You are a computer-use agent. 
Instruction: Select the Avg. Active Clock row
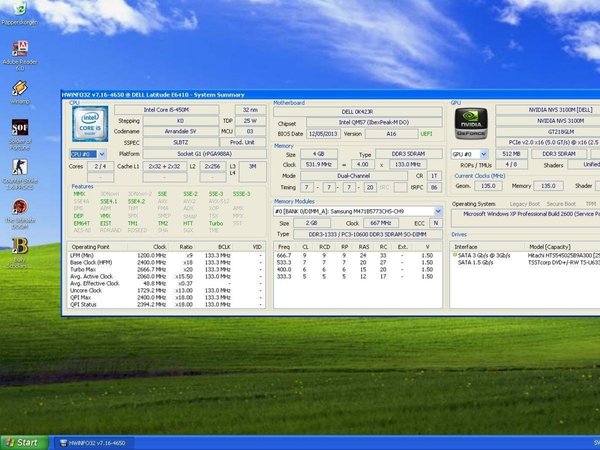[166, 276]
